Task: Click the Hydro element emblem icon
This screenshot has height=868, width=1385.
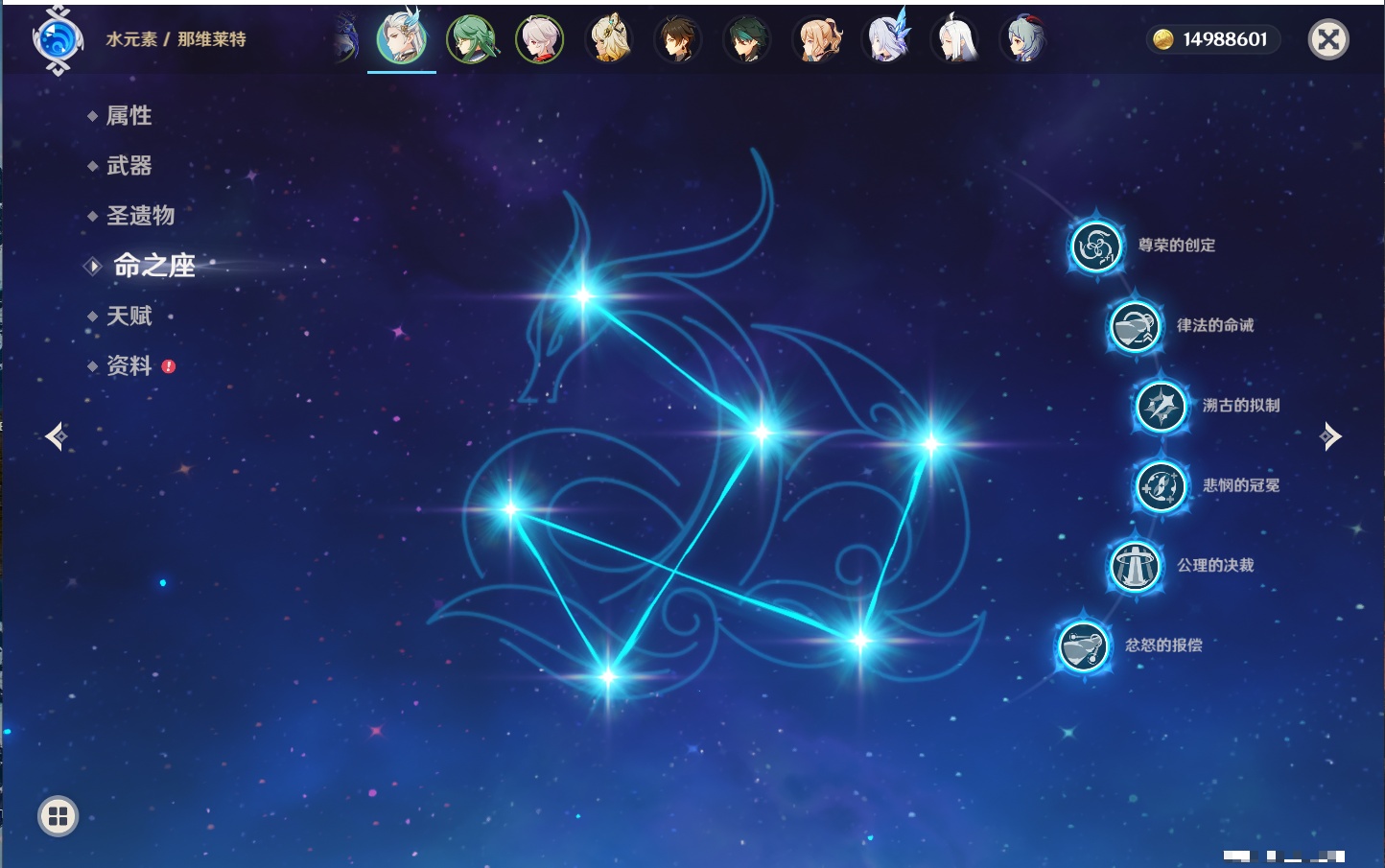Action: point(57,39)
